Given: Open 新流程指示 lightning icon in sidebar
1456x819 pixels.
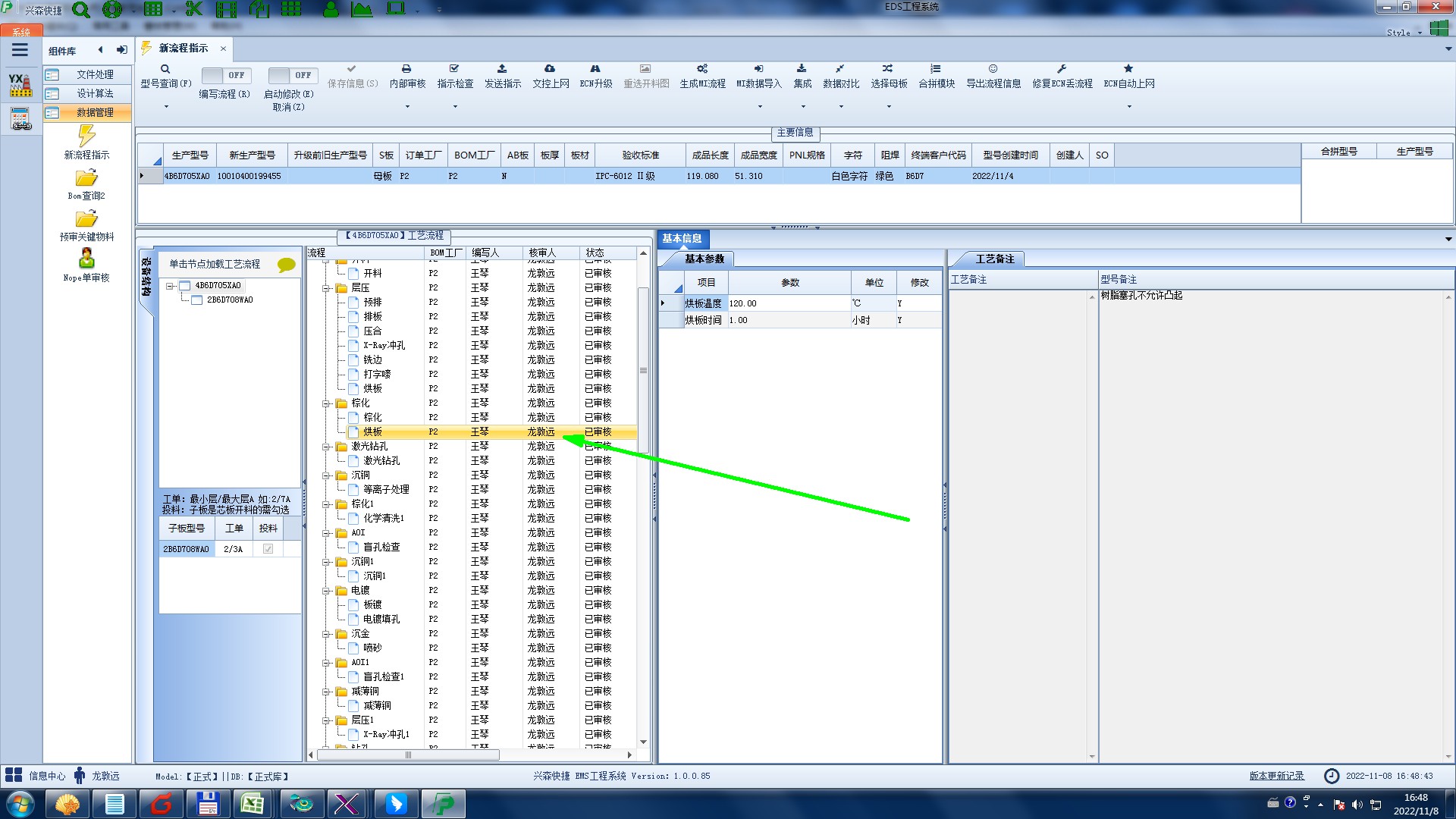Looking at the screenshot, I should coord(86,136).
